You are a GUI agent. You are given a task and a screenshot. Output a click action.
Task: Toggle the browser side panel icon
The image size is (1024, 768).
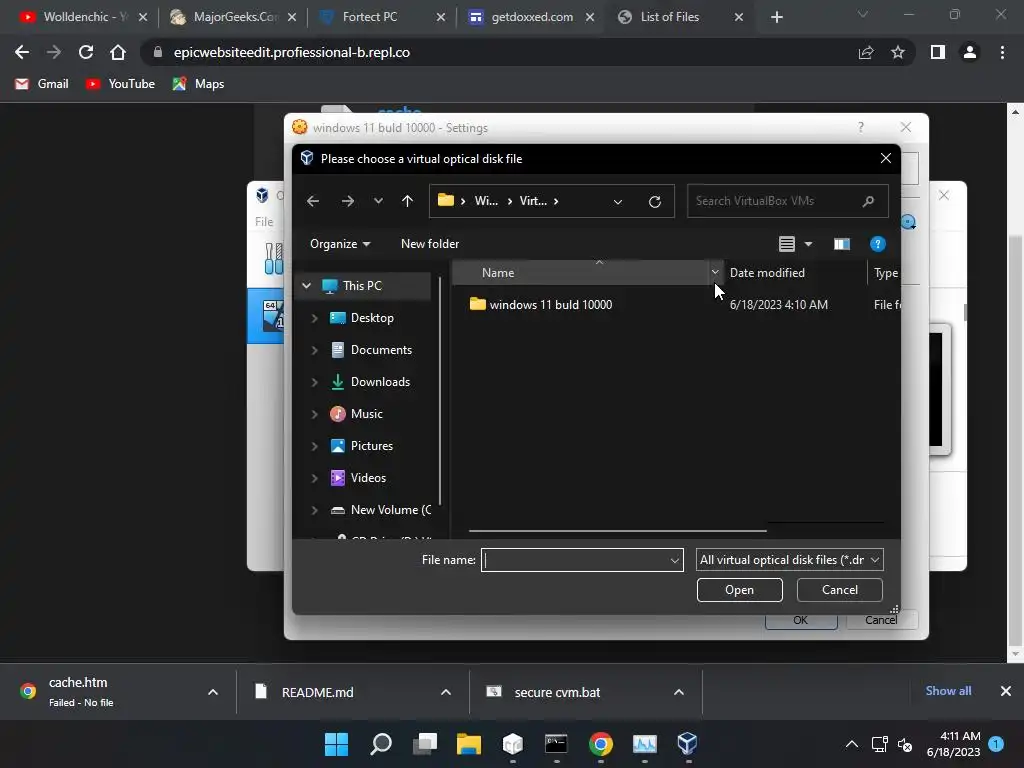pos(938,52)
